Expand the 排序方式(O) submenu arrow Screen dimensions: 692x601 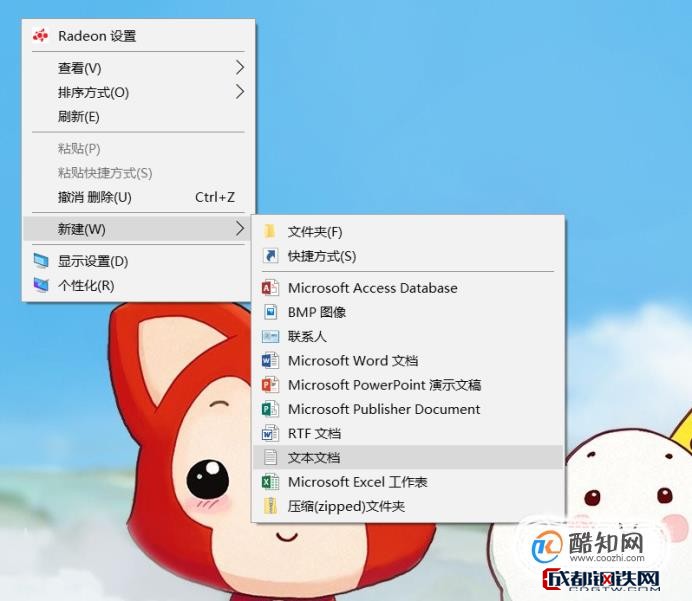click(x=240, y=92)
